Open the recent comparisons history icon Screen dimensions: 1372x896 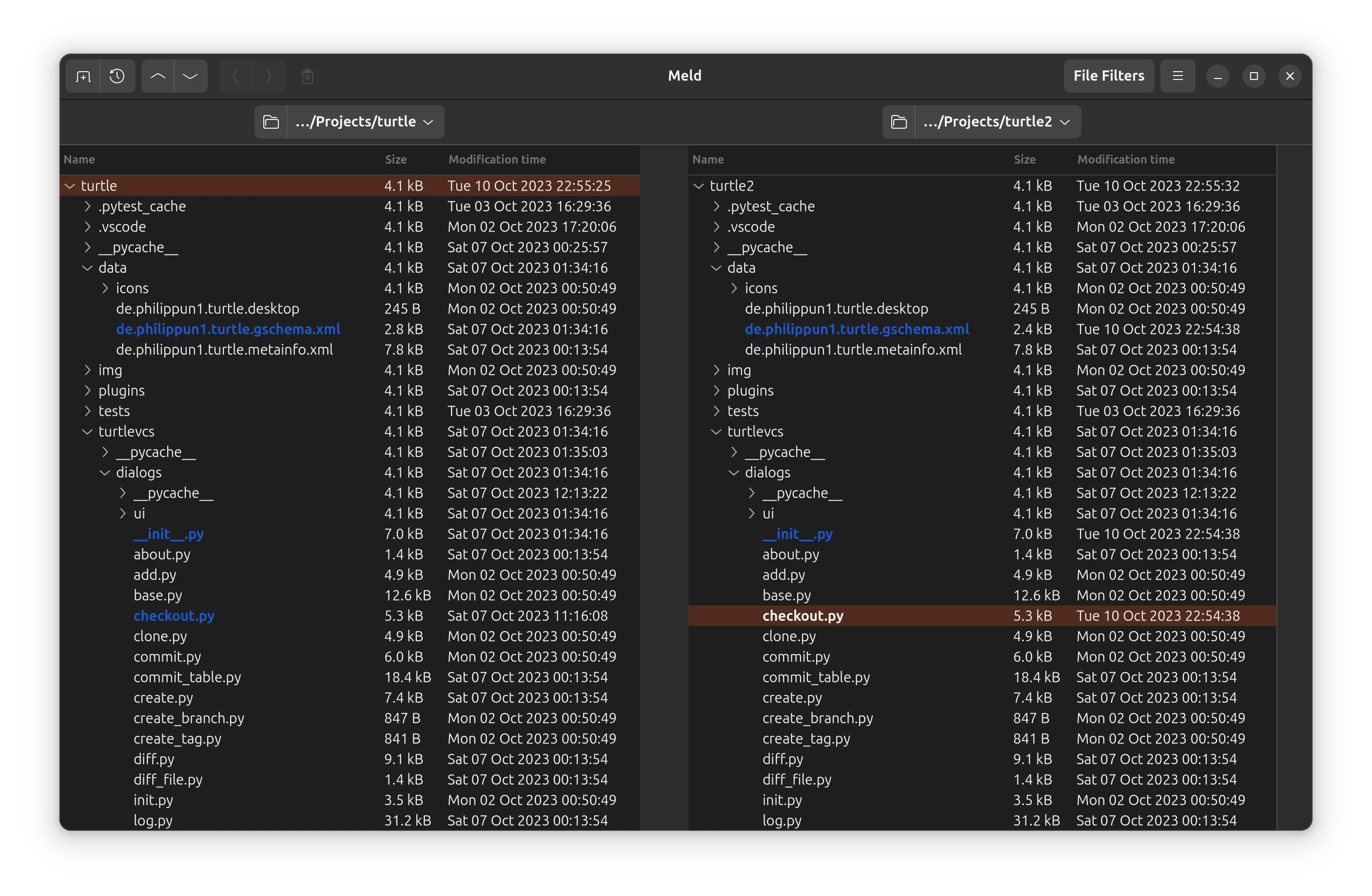click(x=117, y=76)
